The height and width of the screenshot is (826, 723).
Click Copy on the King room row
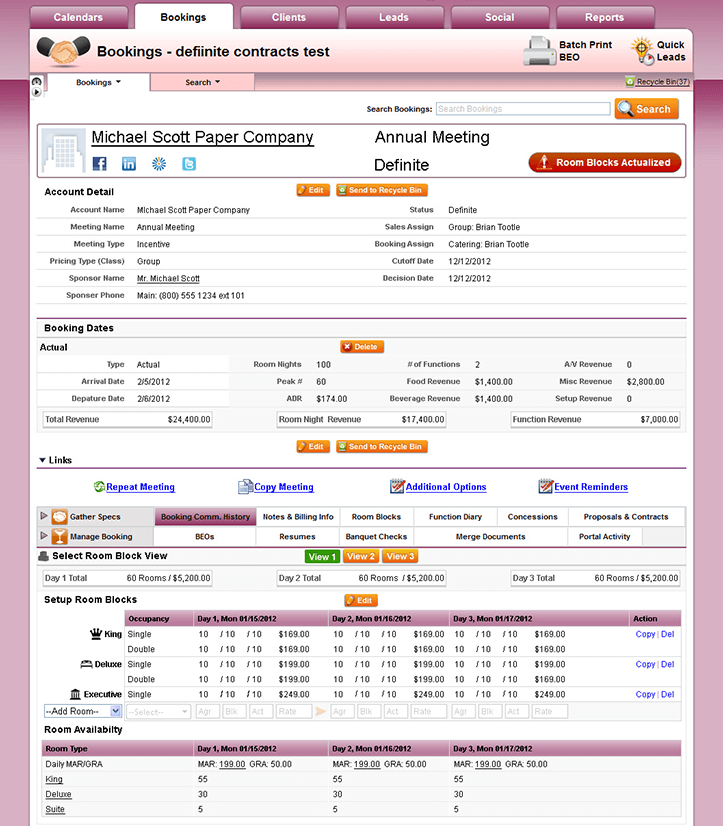(645, 634)
